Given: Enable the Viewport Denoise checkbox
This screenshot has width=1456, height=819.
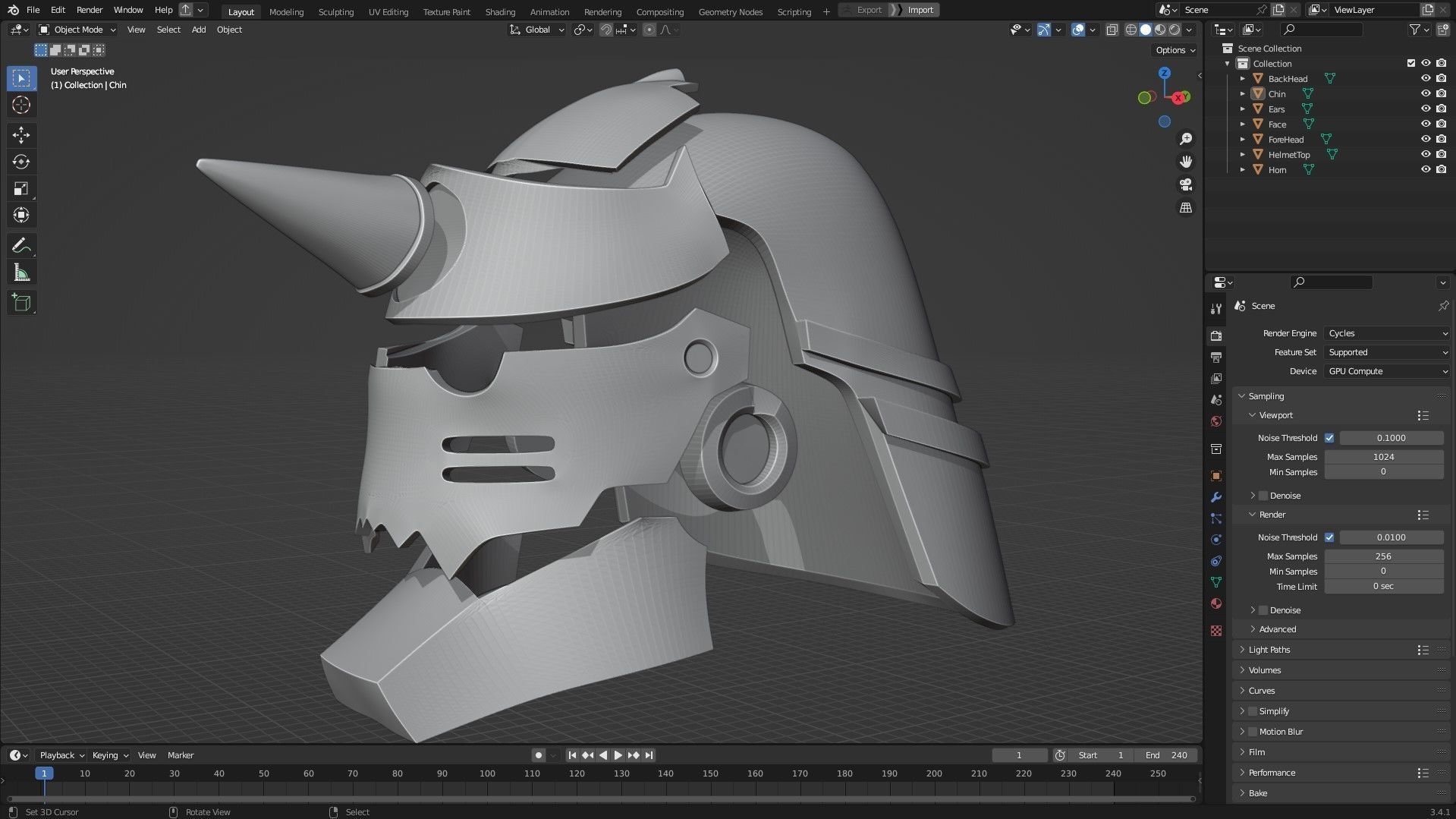Looking at the screenshot, I should [1263, 496].
